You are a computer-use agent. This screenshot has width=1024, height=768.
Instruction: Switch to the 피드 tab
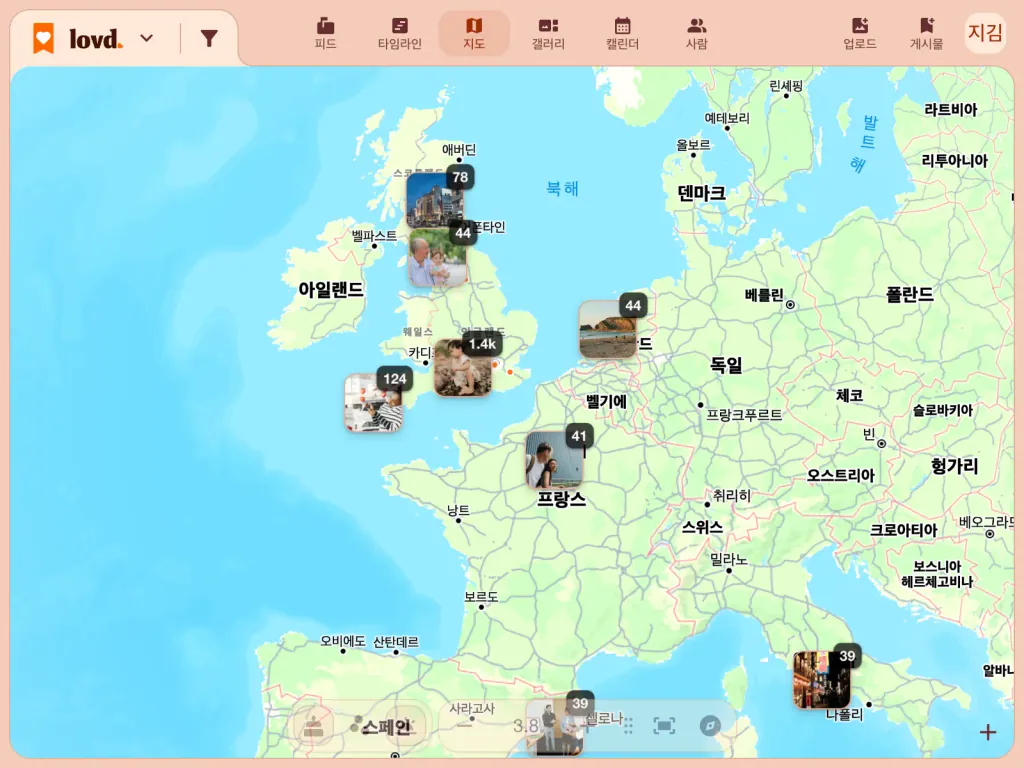(325, 33)
